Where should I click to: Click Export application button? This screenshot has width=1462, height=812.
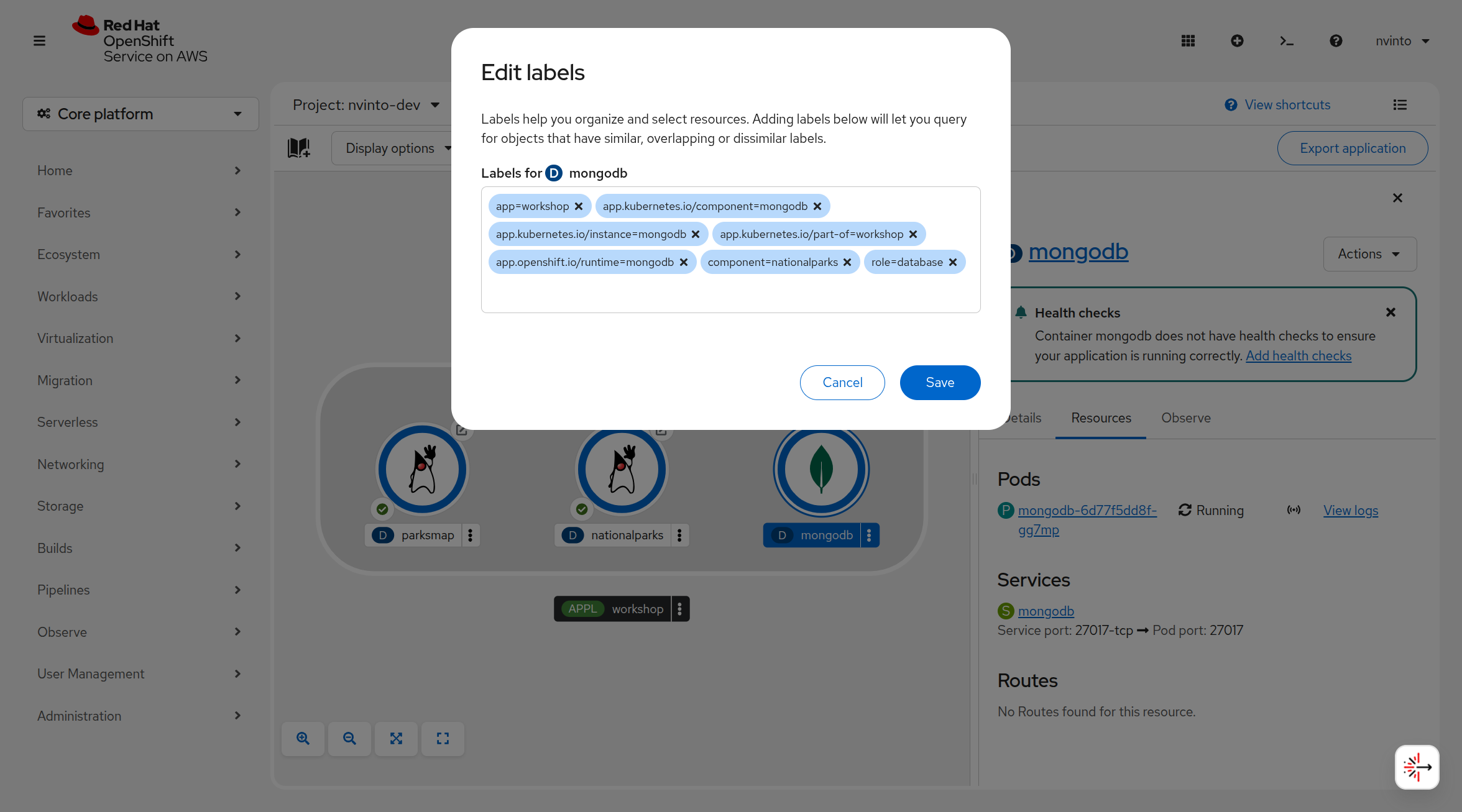(1353, 148)
